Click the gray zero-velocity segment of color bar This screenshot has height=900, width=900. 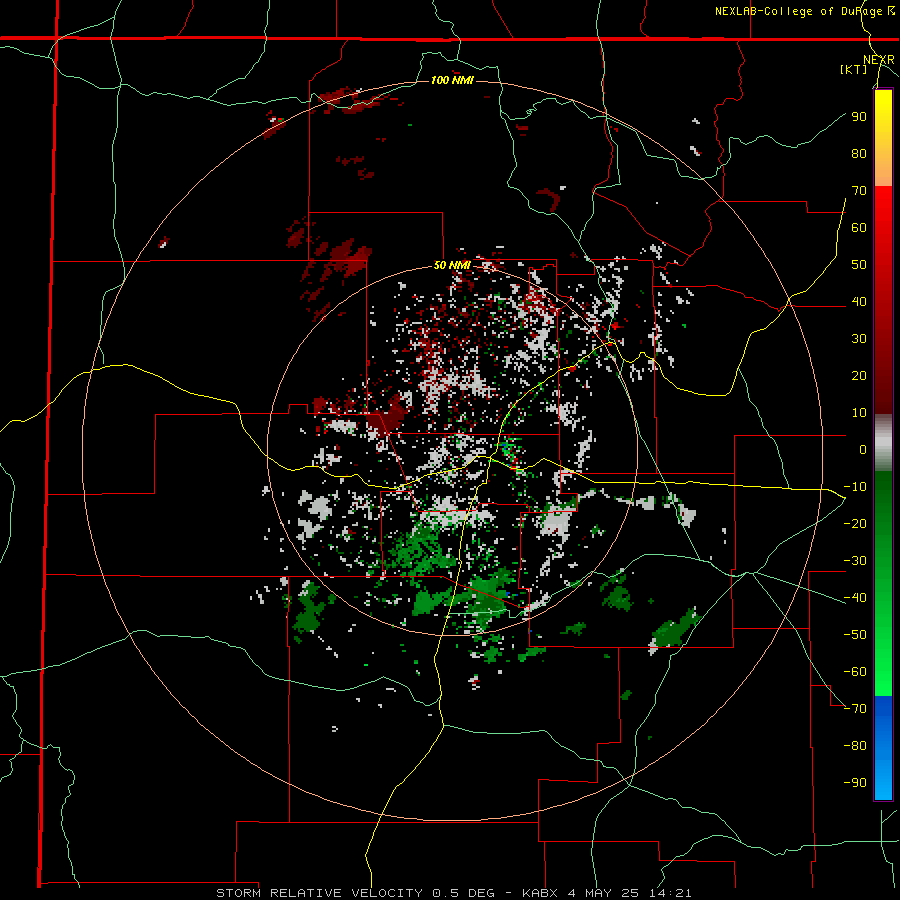click(883, 443)
